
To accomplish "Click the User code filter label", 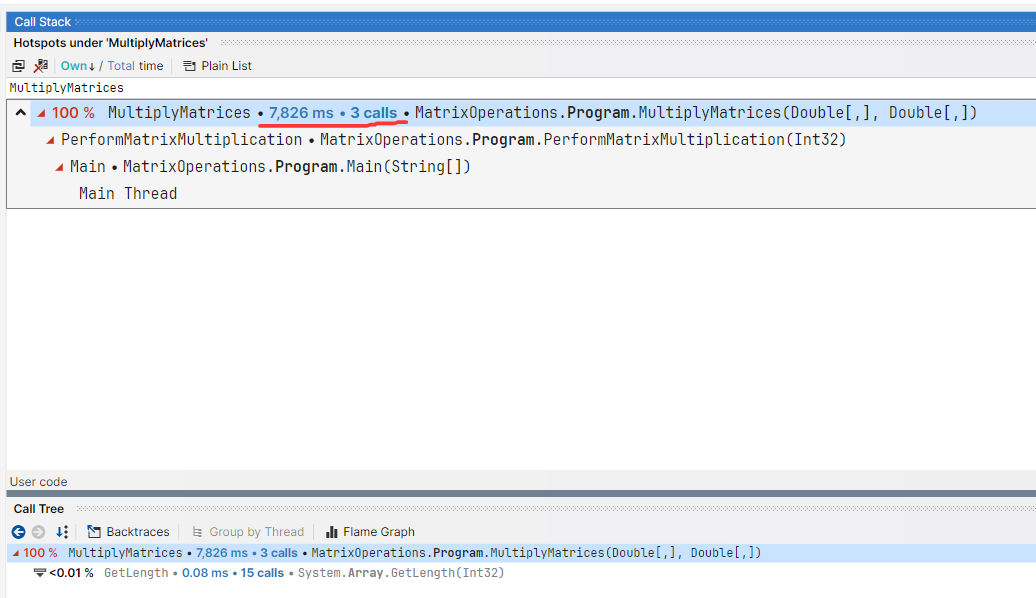I will [x=38, y=482].
